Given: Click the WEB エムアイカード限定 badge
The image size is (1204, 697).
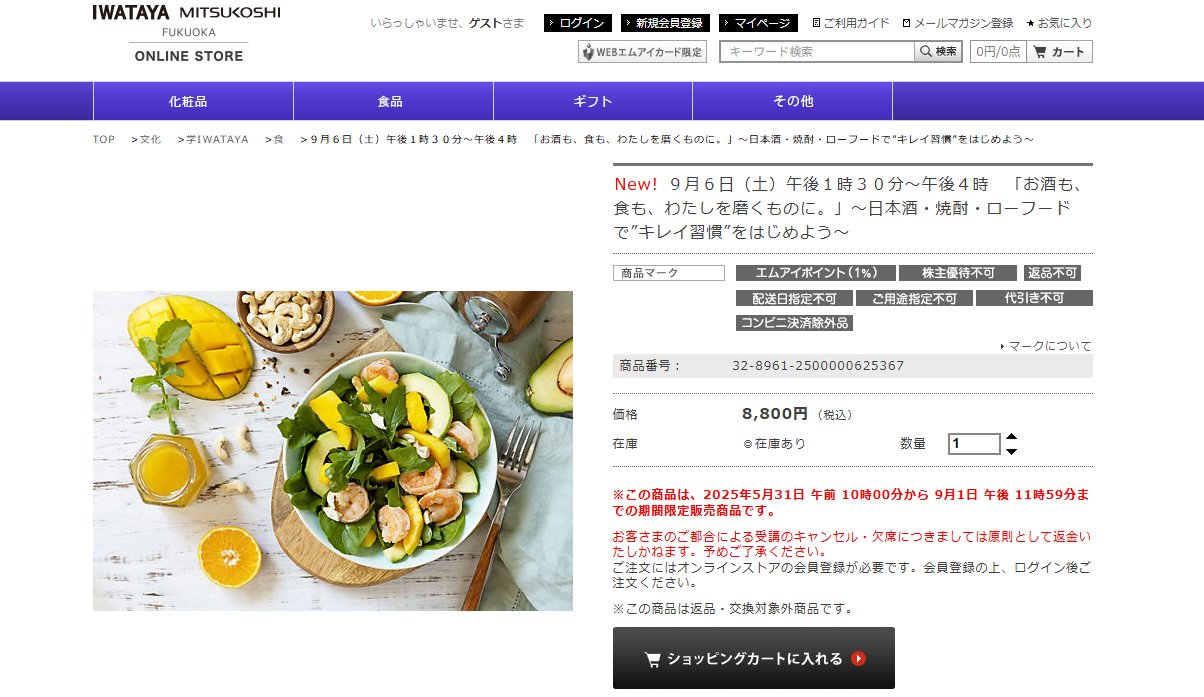Looking at the screenshot, I should pos(642,52).
